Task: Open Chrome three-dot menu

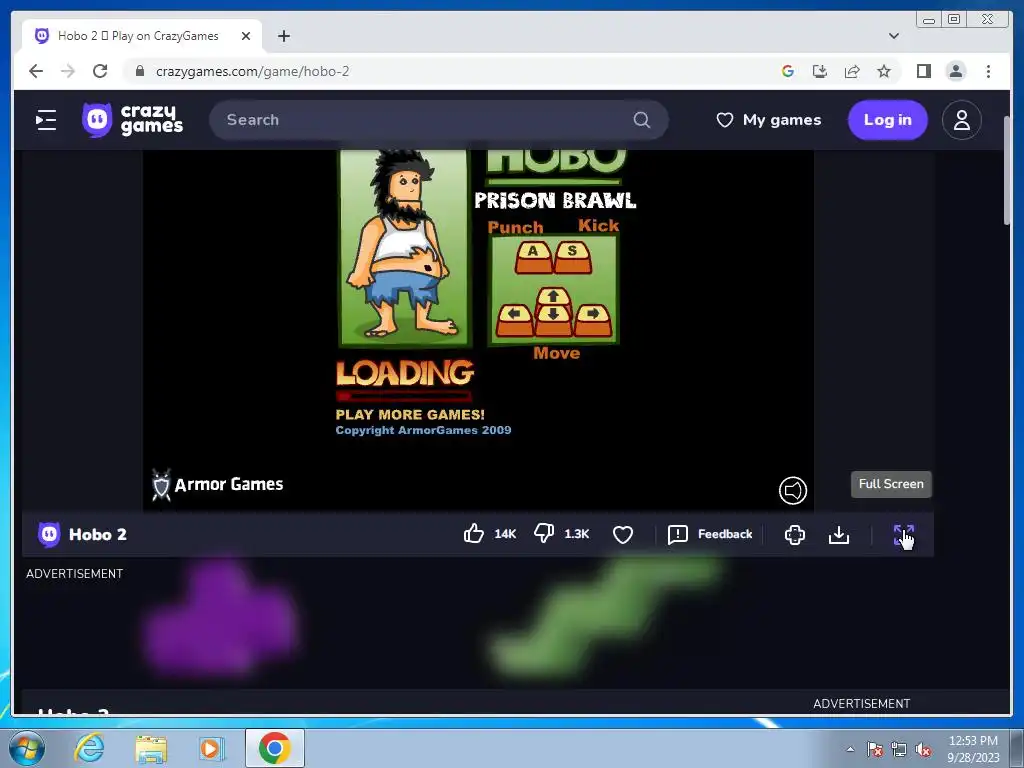Action: point(988,71)
